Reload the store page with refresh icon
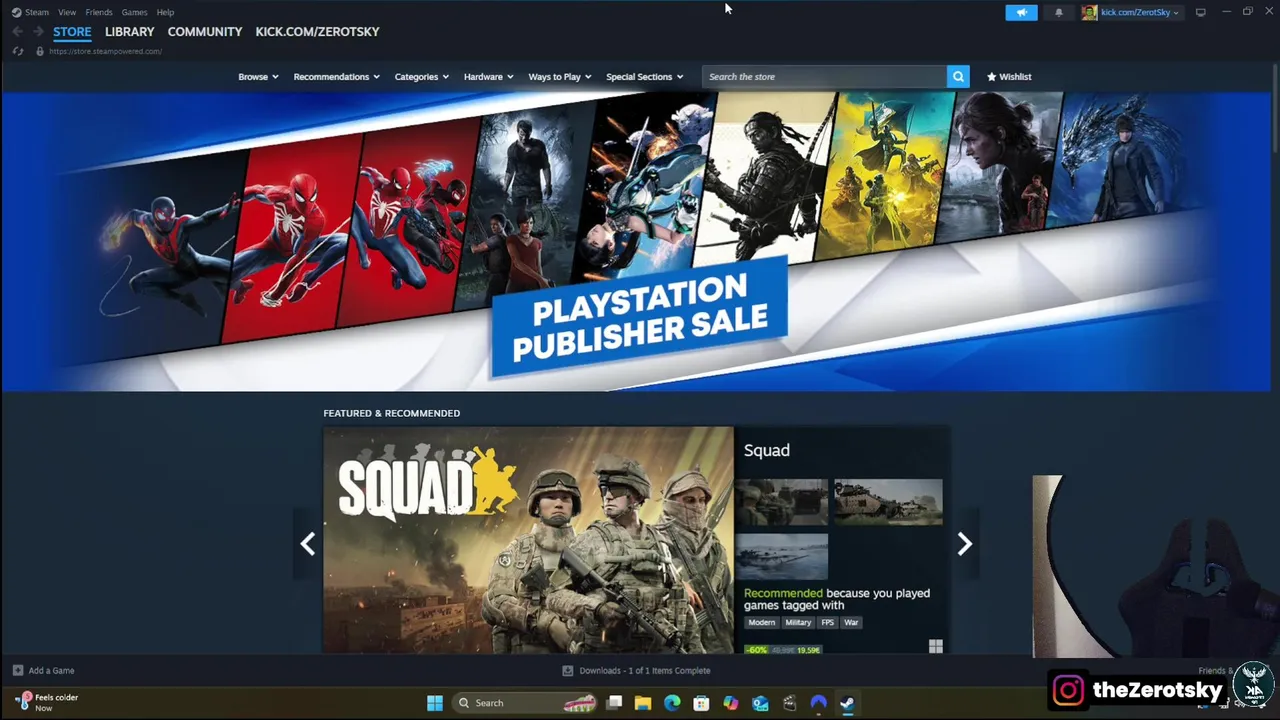1280x720 pixels. (x=17, y=51)
